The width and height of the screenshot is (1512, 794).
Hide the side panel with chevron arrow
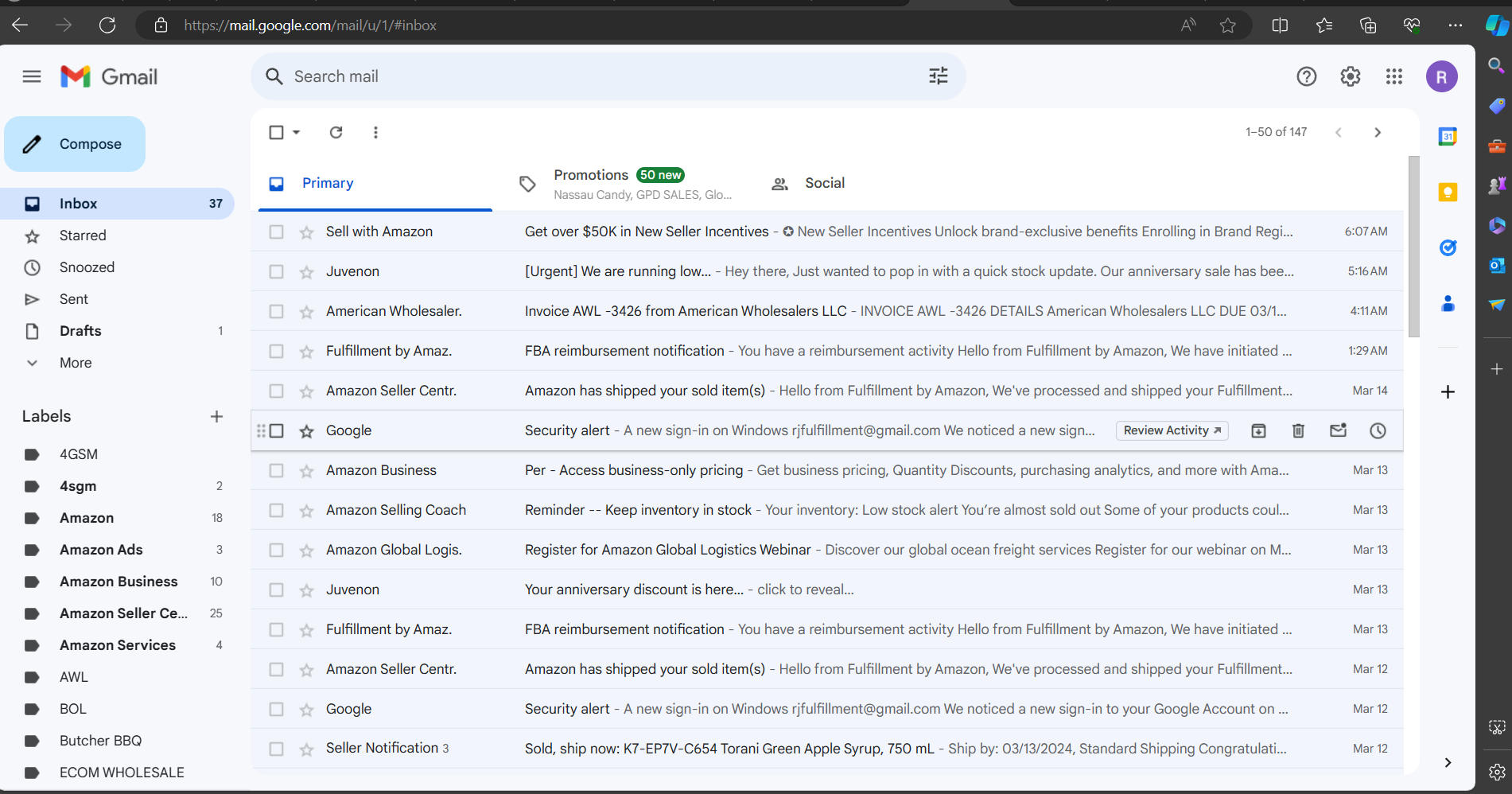pyautogui.click(x=1448, y=762)
